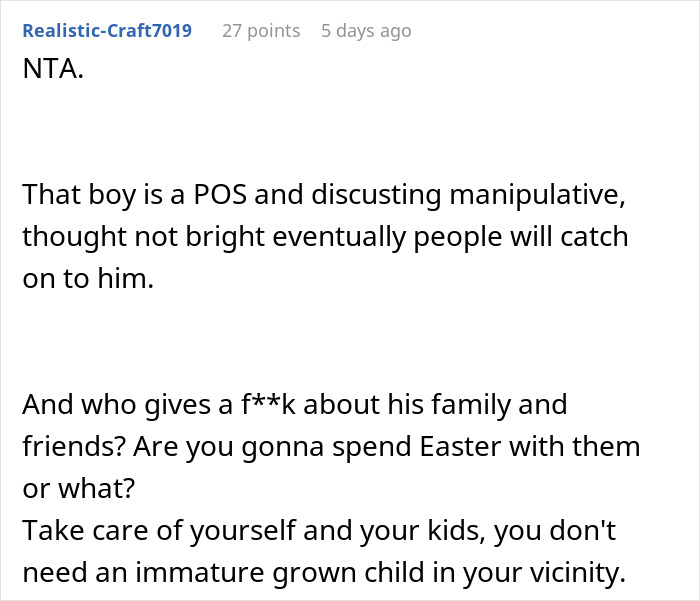Click the line starting thought not bright eventually
This screenshot has height=601, width=700.
(x=325, y=236)
